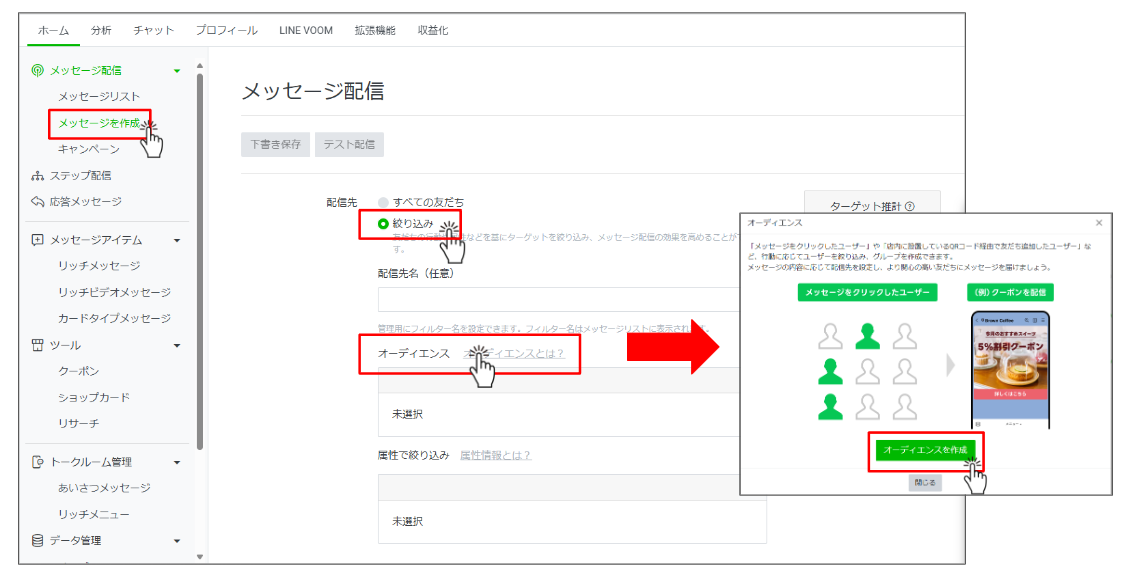
Task: Open the LINE VOOM tab
Action: point(306,30)
